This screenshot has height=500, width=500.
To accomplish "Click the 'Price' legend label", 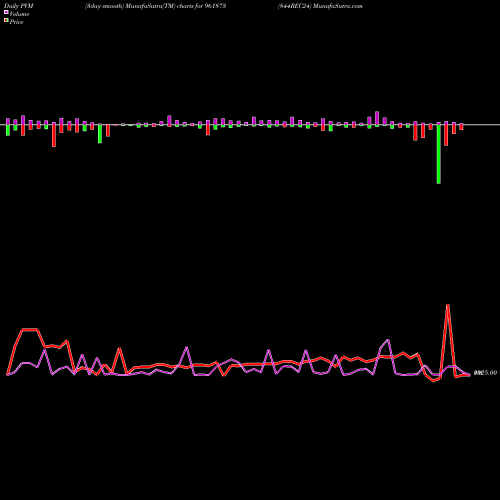I will [16, 22].
